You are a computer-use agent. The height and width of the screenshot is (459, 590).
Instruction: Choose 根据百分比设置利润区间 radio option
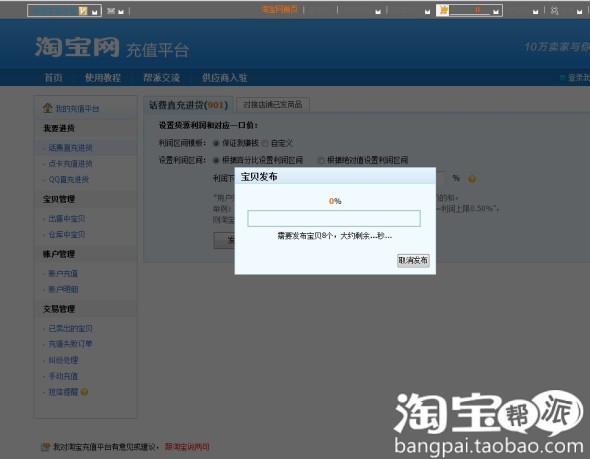(x=216, y=161)
